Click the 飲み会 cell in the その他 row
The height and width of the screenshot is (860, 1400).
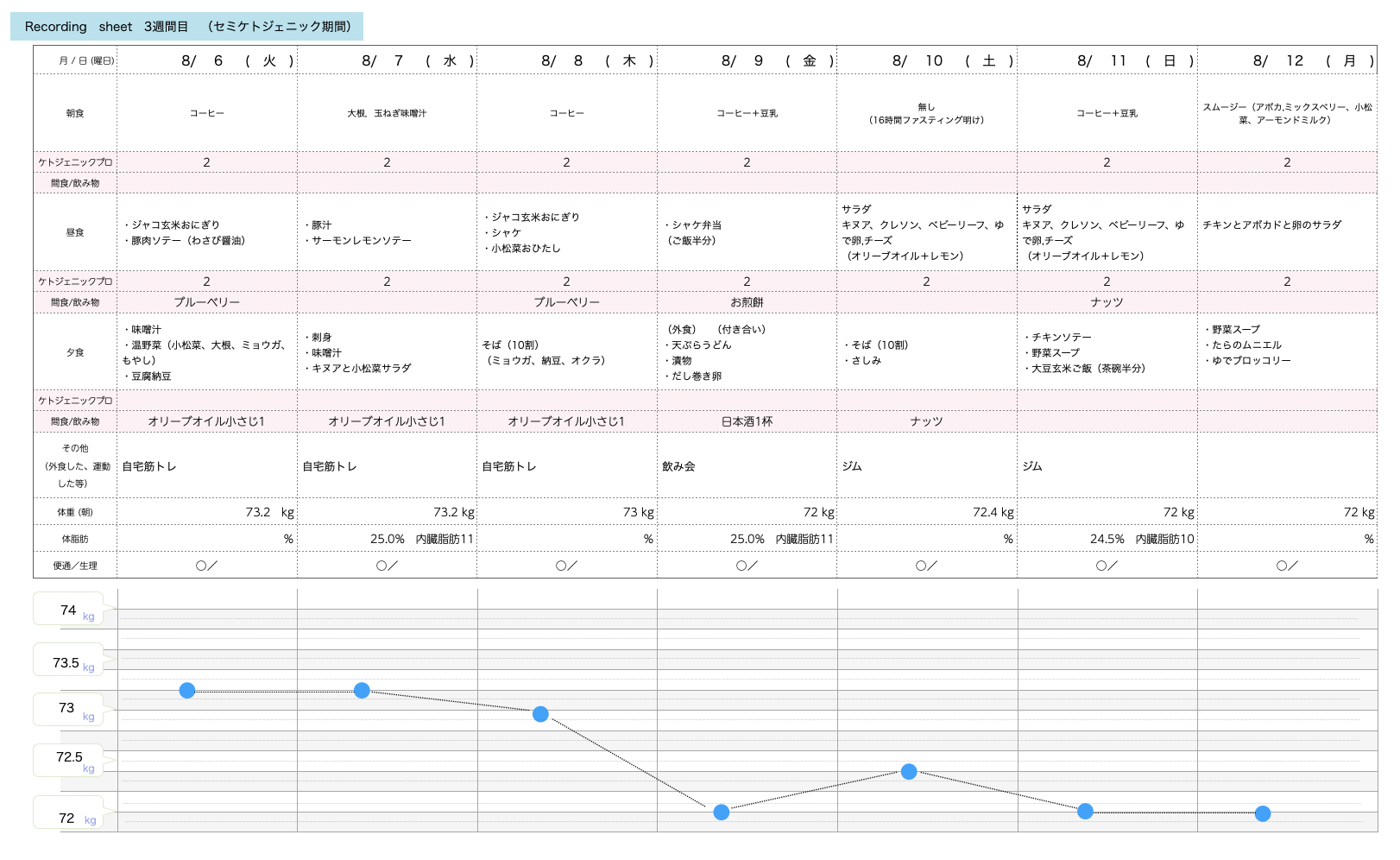678,466
